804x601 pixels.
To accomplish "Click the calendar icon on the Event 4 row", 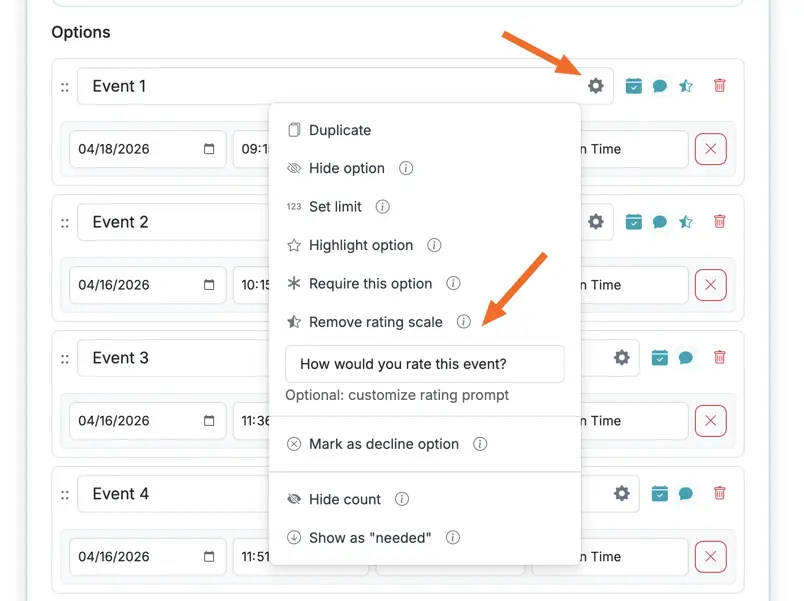I will point(659,493).
